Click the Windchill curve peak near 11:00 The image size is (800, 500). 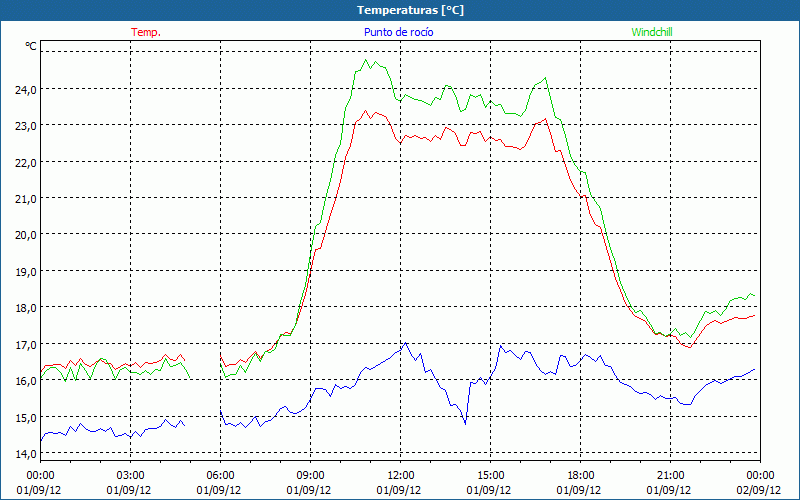click(x=365, y=60)
